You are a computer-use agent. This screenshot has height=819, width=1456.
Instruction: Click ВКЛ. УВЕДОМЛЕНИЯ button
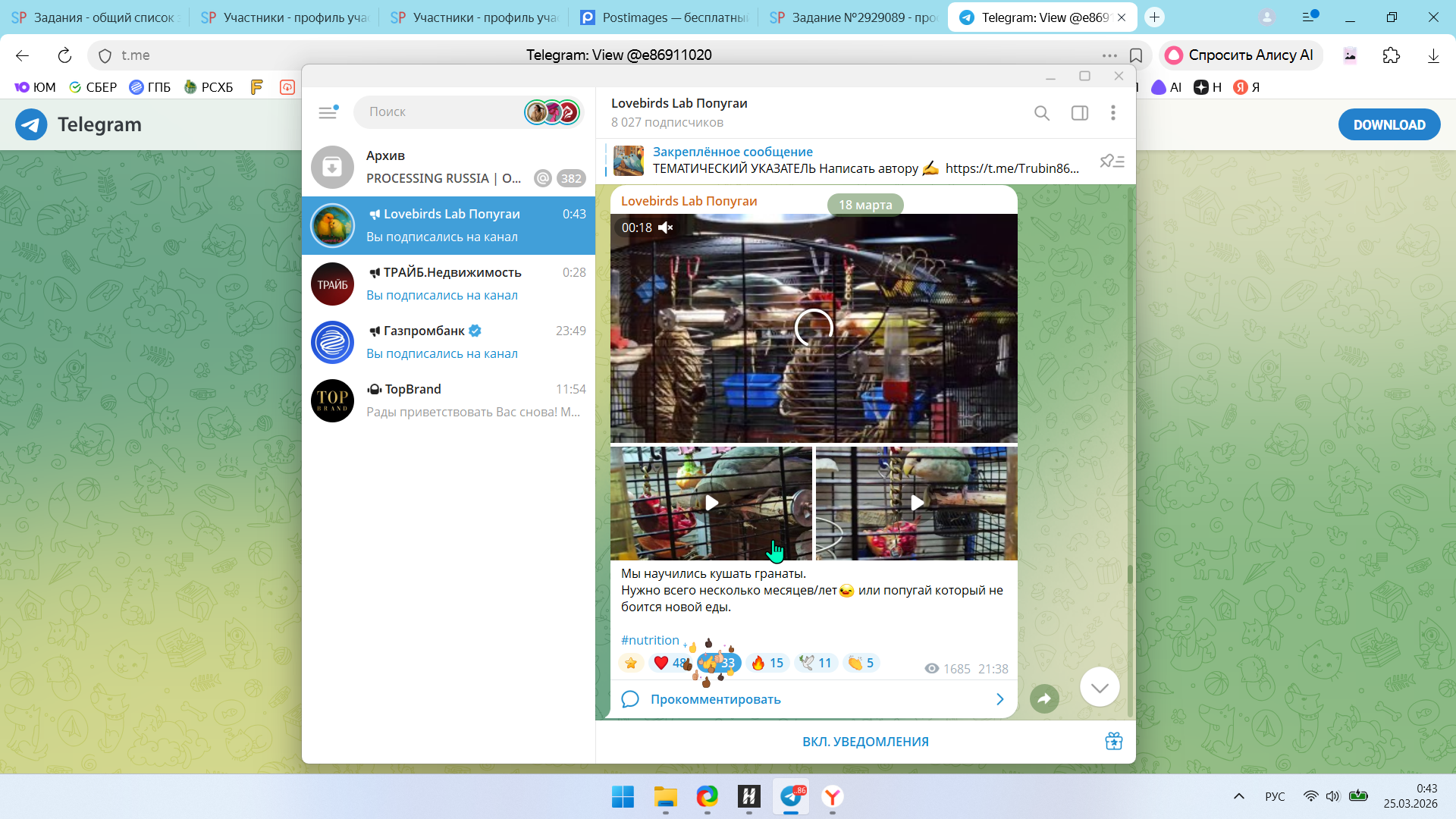point(865,742)
